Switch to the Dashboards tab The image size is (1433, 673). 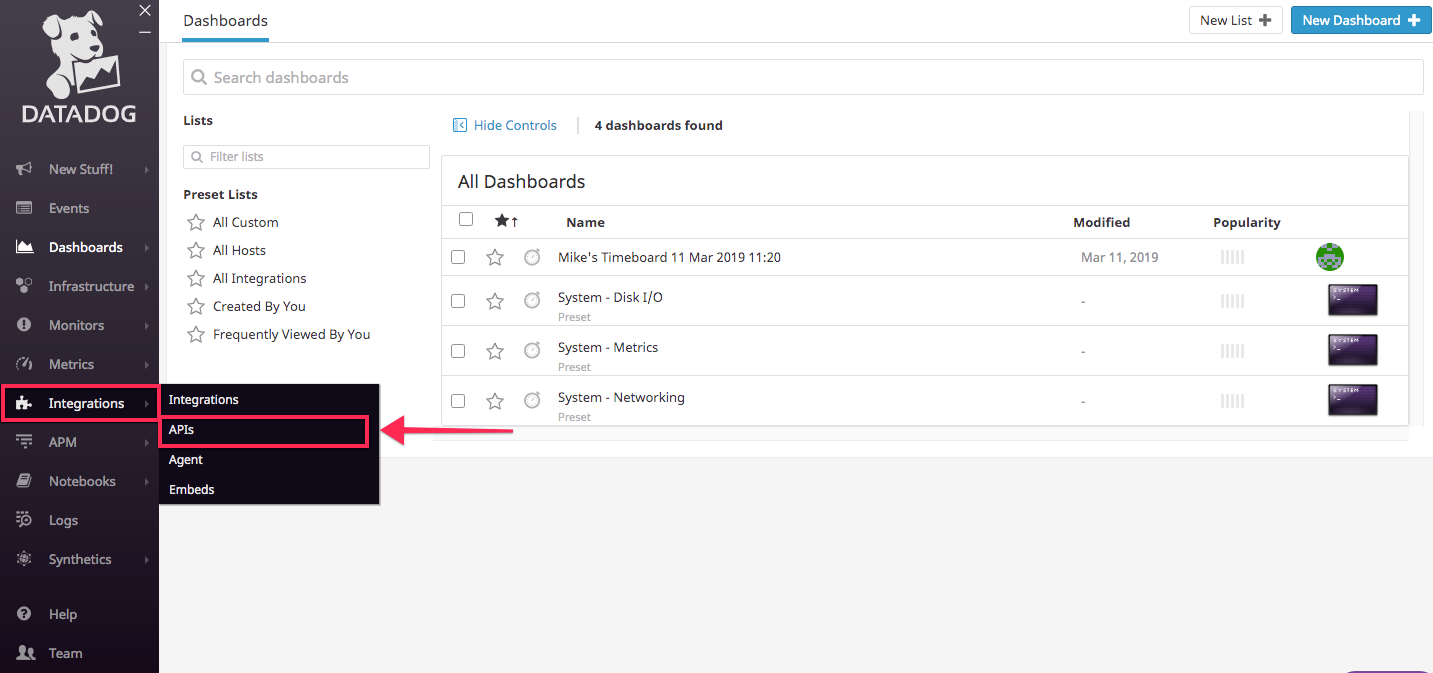click(x=225, y=20)
